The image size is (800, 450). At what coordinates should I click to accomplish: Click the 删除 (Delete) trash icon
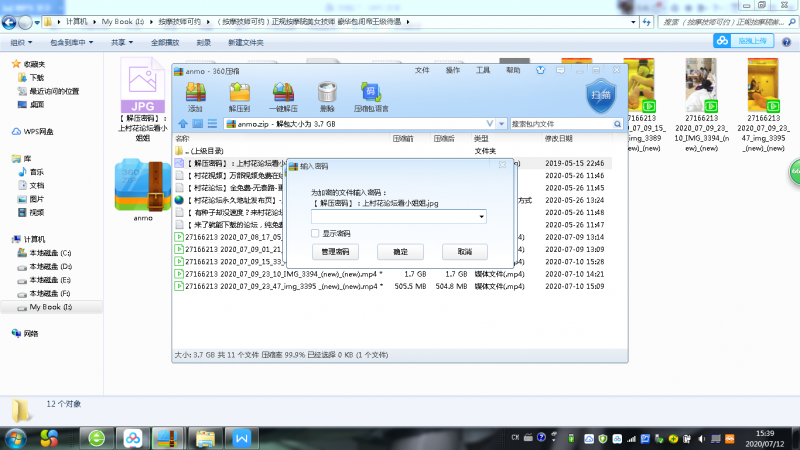point(326,95)
